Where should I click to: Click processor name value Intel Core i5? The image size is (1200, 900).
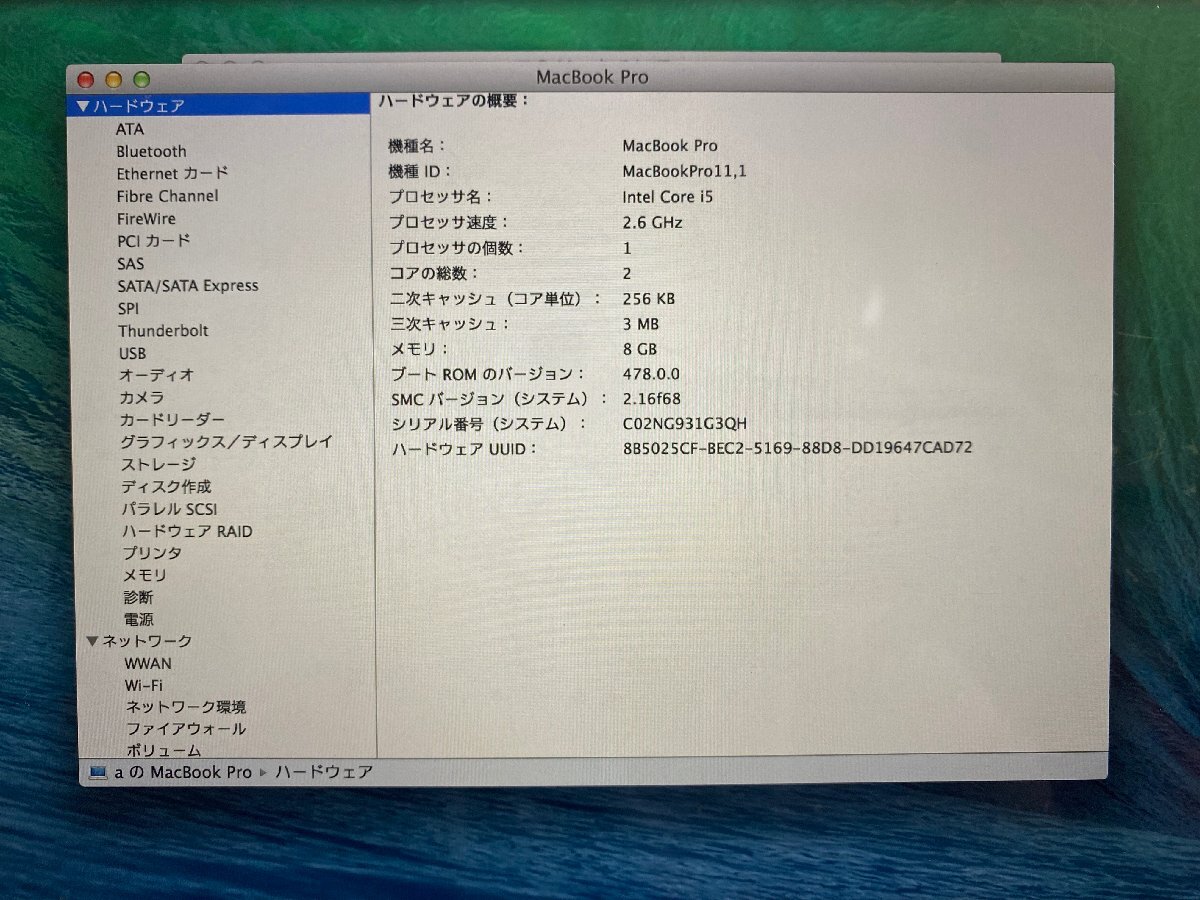(x=668, y=197)
